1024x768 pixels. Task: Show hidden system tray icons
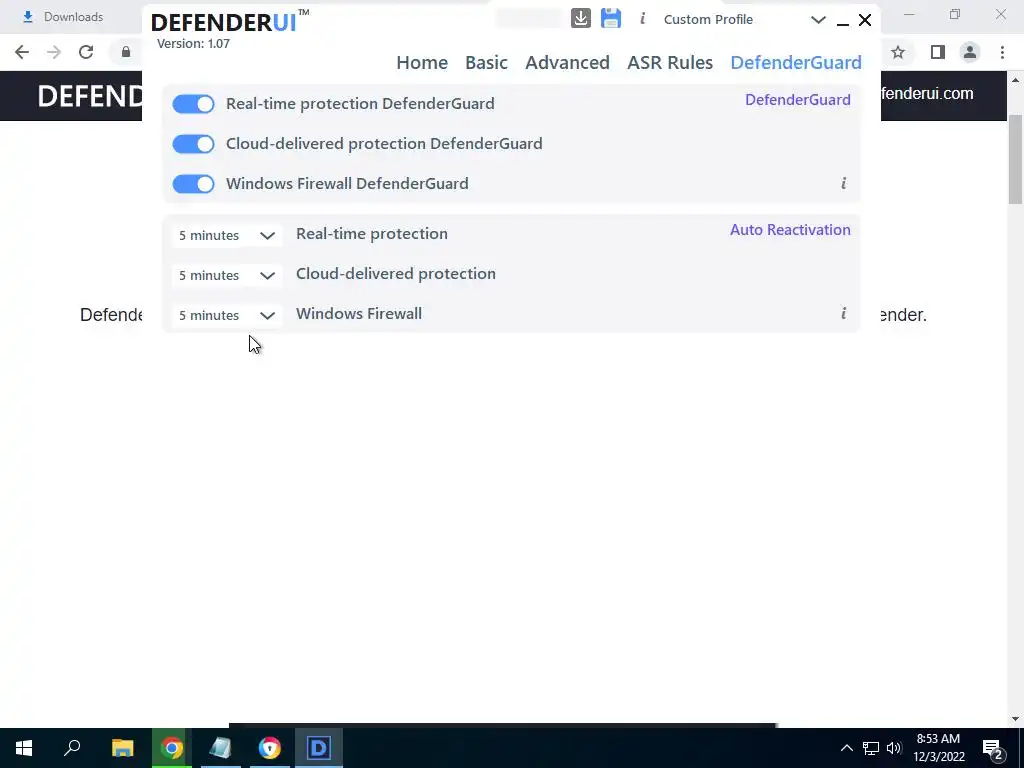[846, 748]
